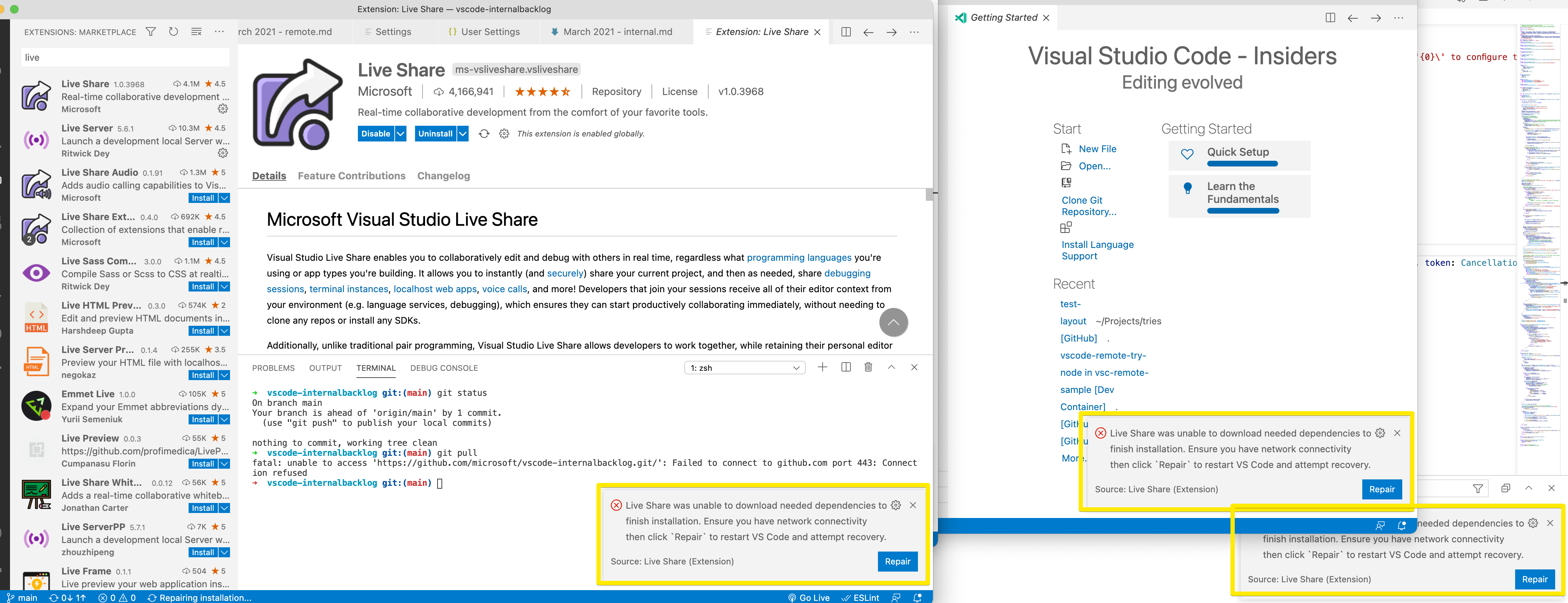
Task: Open the terminal selector '1: zsh' dropdown
Action: [744, 368]
